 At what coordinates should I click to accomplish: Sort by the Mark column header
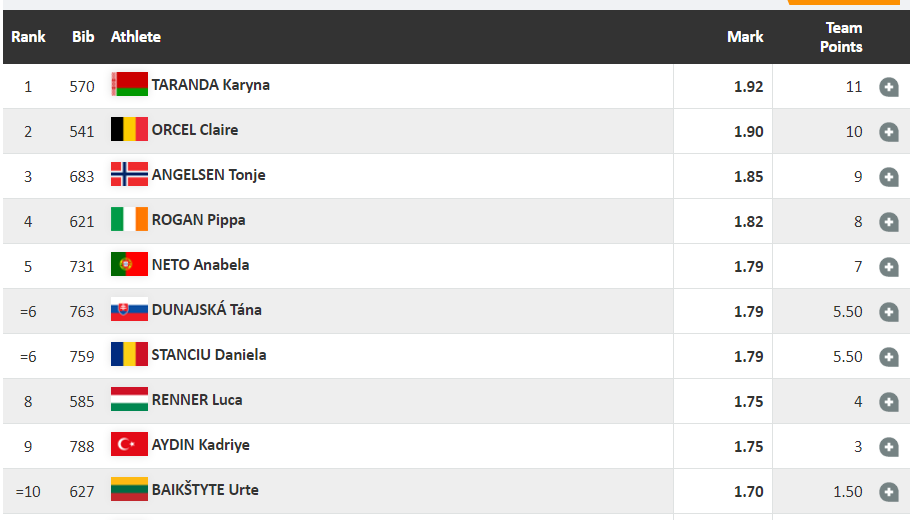(745, 37)
